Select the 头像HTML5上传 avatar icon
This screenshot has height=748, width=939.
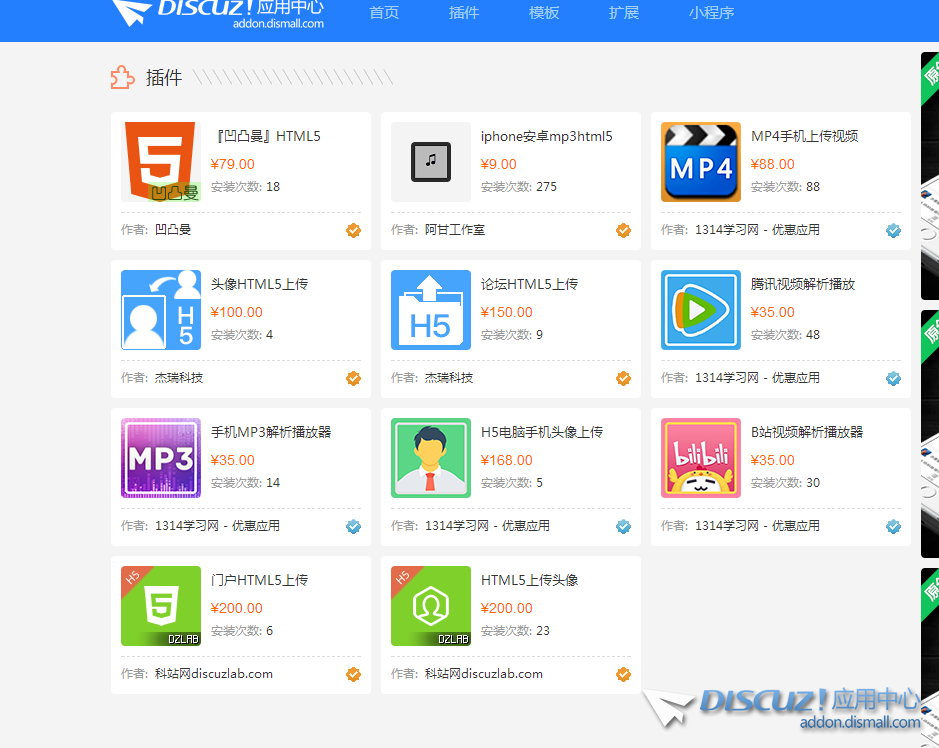[160, 310]
